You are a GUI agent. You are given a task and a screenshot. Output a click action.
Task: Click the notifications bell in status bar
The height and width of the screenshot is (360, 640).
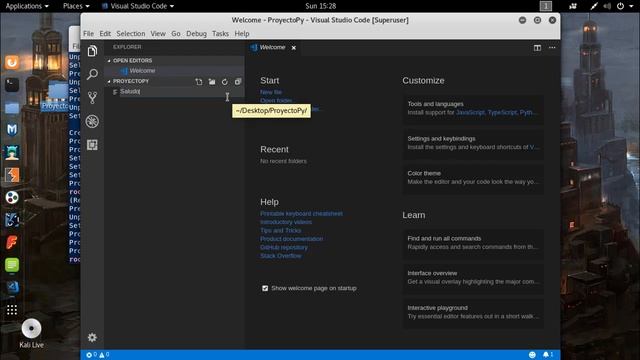pyautogui.click(x=547, y=355)
